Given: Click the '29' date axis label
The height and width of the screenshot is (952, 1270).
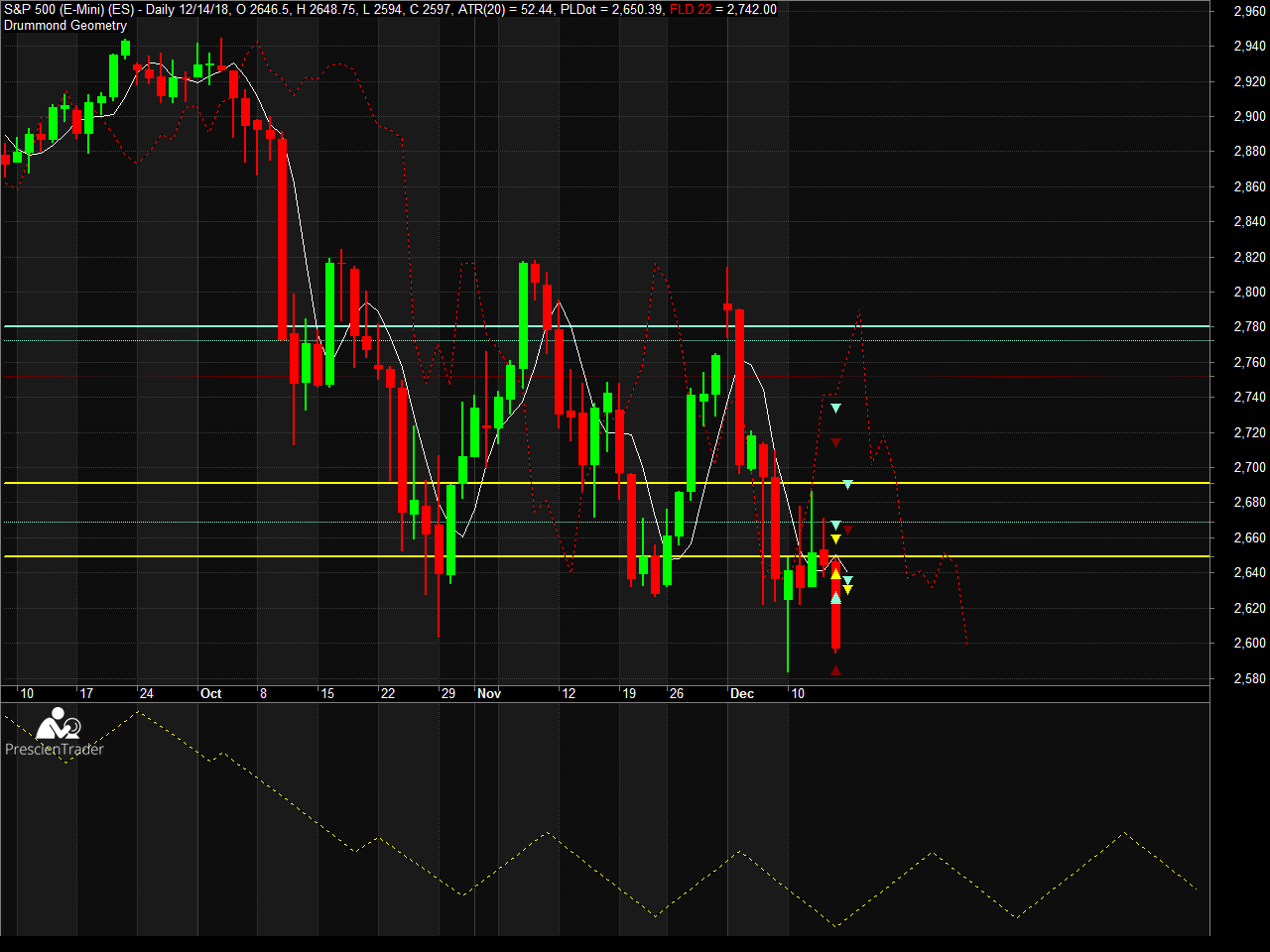Looking at the screenshot, I should pos(448,693).
